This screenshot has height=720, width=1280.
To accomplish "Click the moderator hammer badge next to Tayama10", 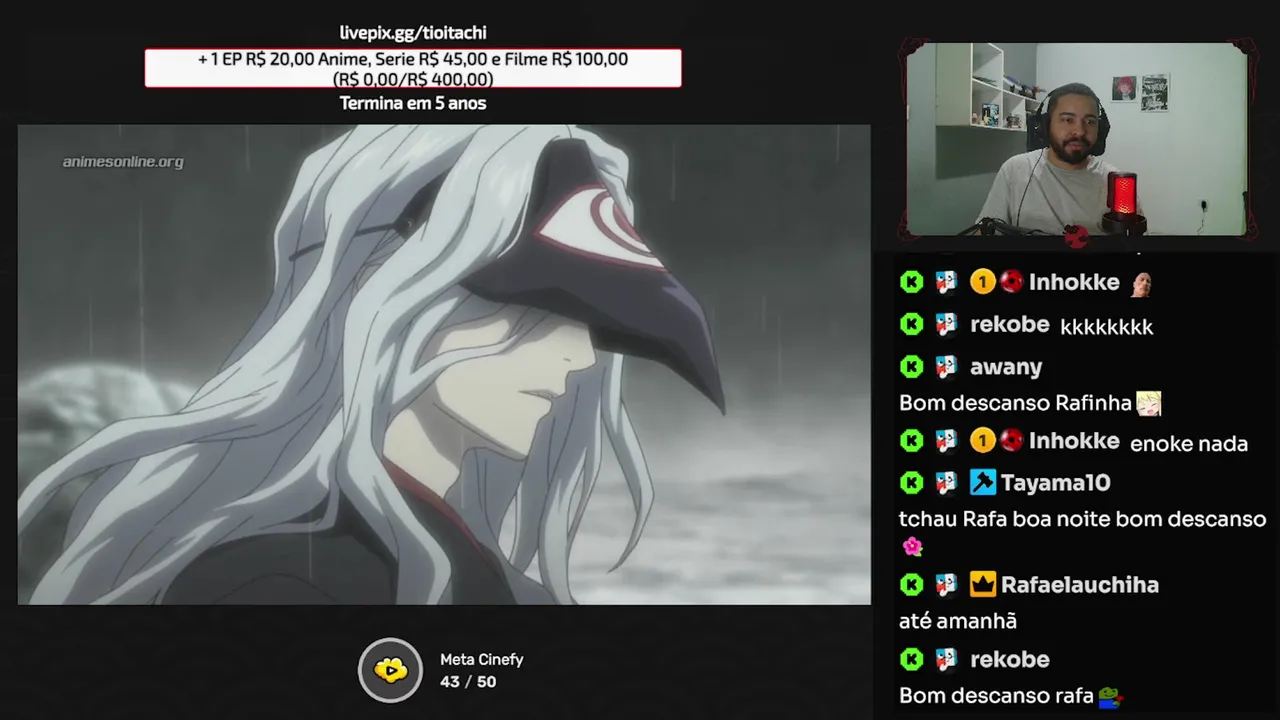I will 982,483.
